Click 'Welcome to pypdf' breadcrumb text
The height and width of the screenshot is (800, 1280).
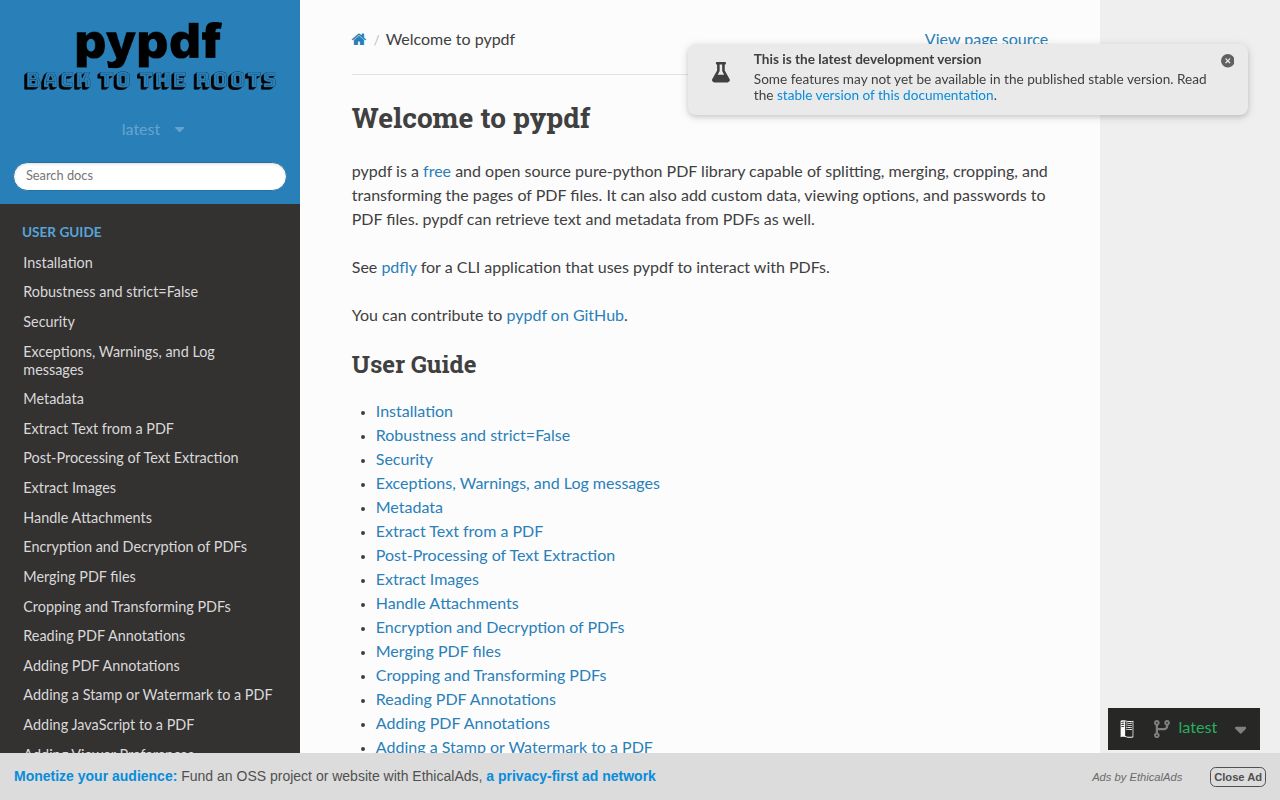(450, 40)
